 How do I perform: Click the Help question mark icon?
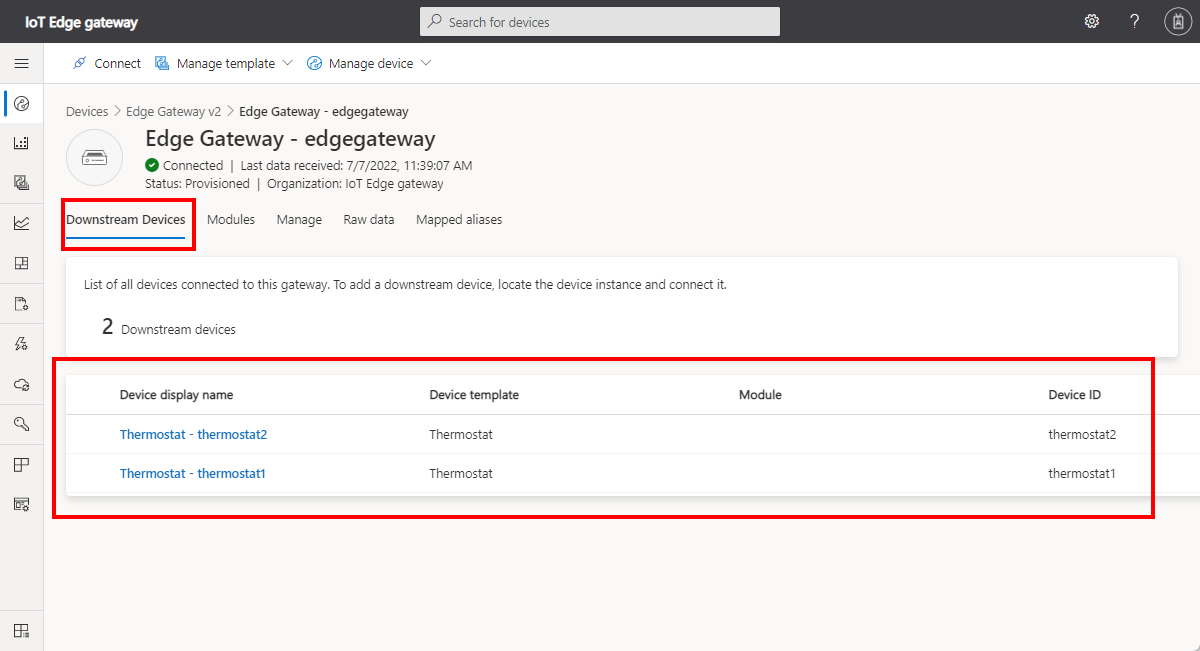click(1134, 21)
